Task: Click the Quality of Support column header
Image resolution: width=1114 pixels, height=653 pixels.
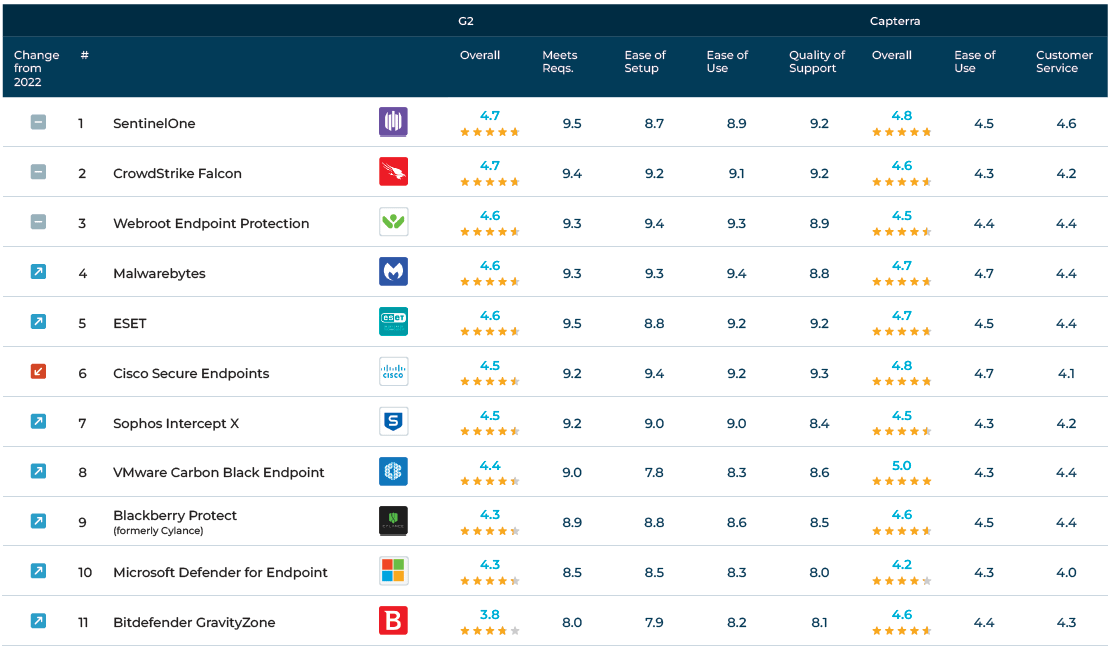Action: [816, 62]
